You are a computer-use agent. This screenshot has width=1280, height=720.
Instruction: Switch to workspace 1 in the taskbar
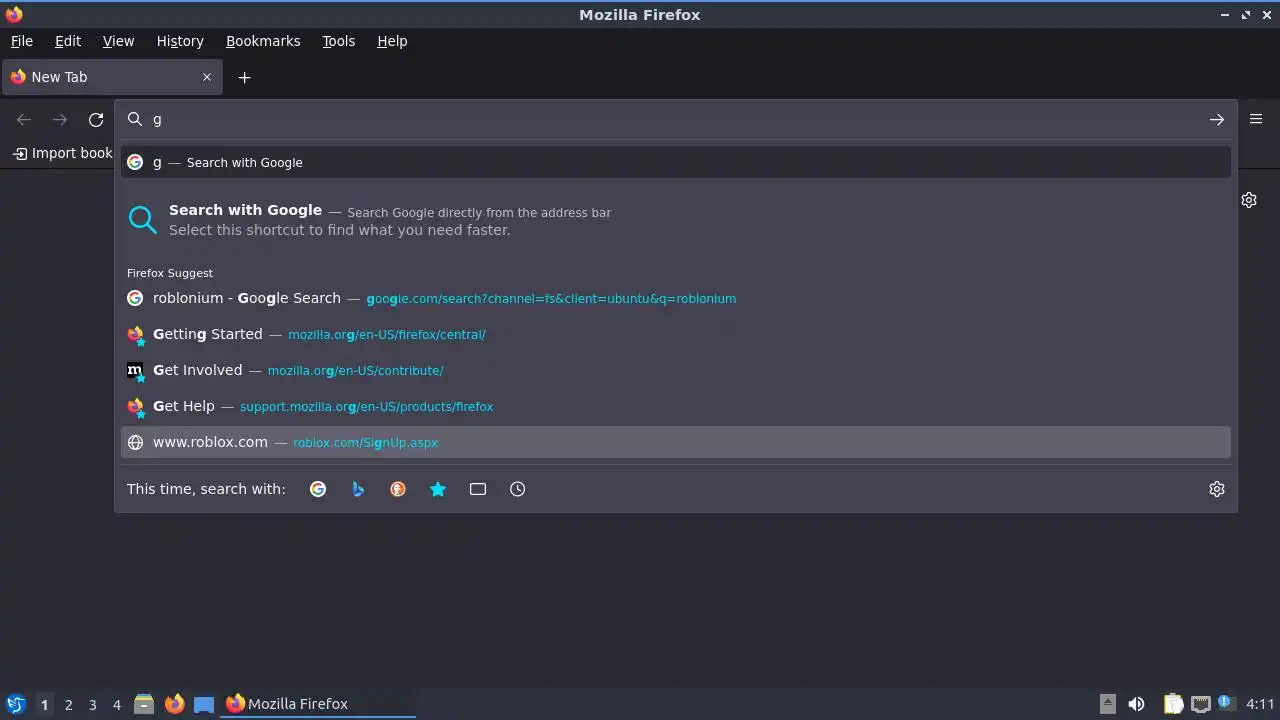point(44,704)
